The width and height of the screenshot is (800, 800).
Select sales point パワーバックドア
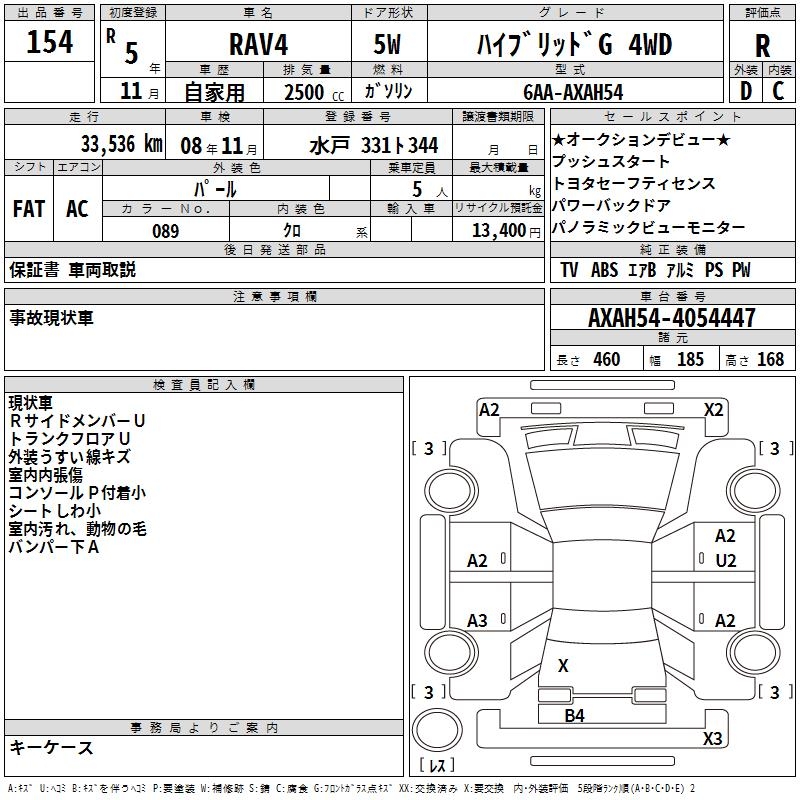(x=611, y=206)
